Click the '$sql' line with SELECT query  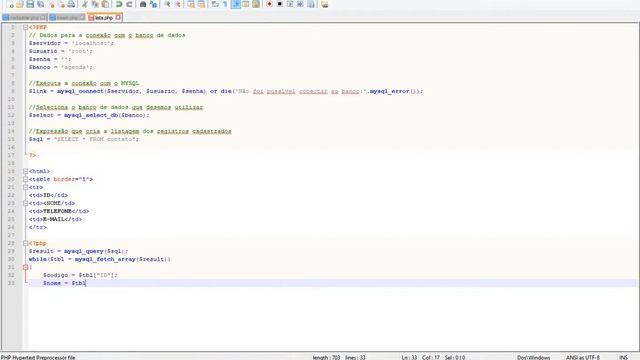tap(84, 140)
